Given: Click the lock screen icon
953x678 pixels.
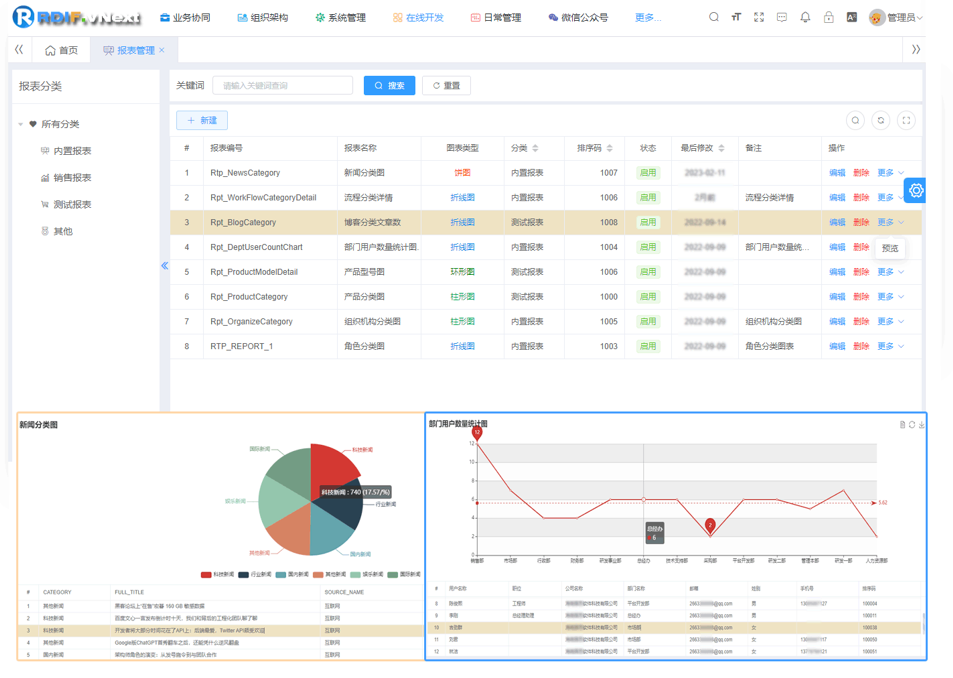Looking at the screenshot, I should (828, 17).
